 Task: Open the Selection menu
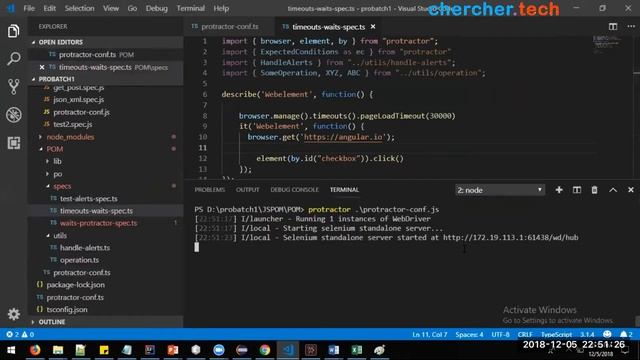(79, 8)
